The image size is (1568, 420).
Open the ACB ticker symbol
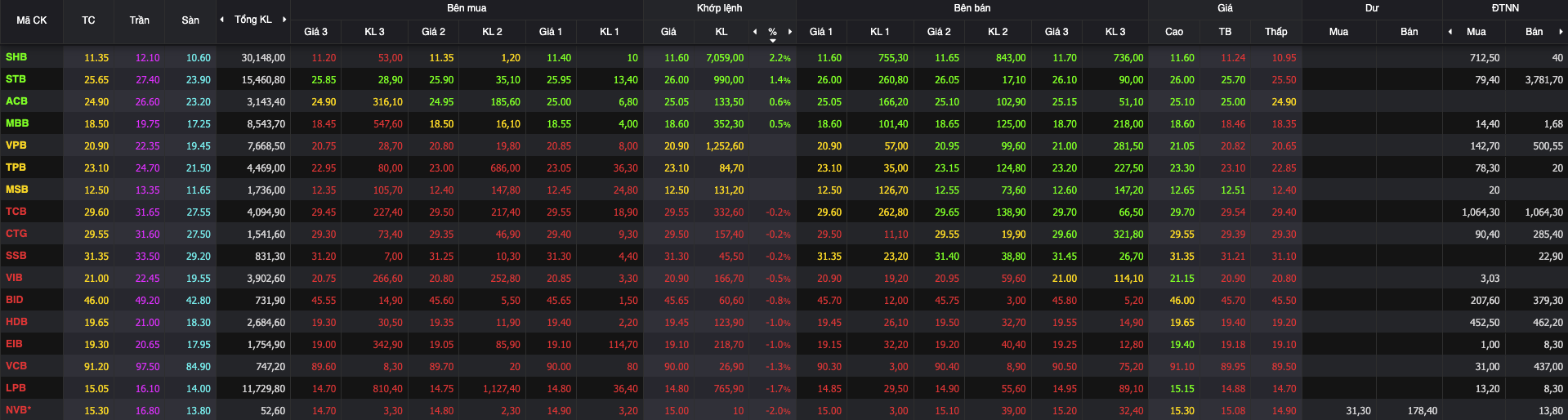click(16, 101)
